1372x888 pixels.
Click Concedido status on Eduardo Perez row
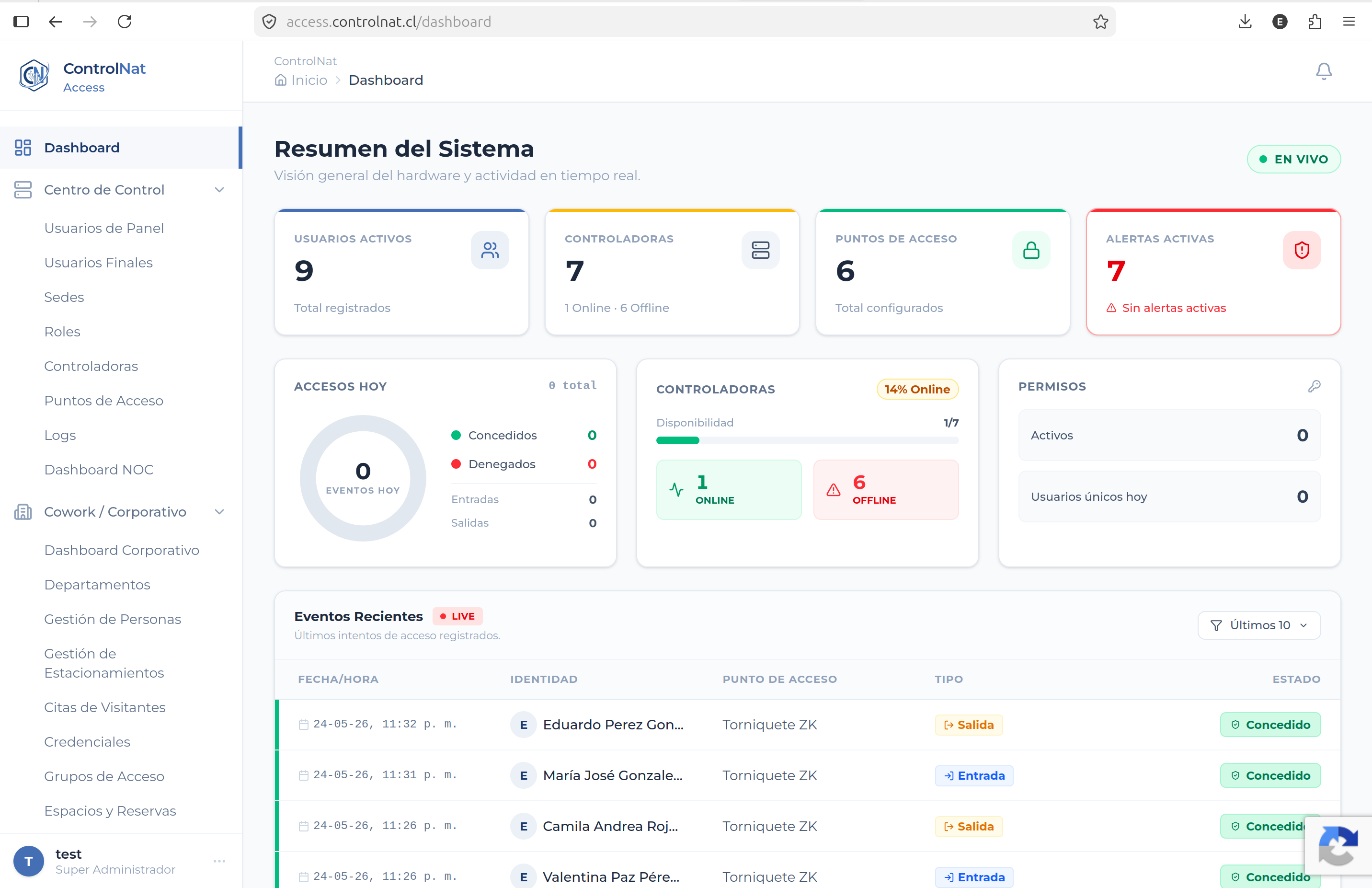point(1270,725)
